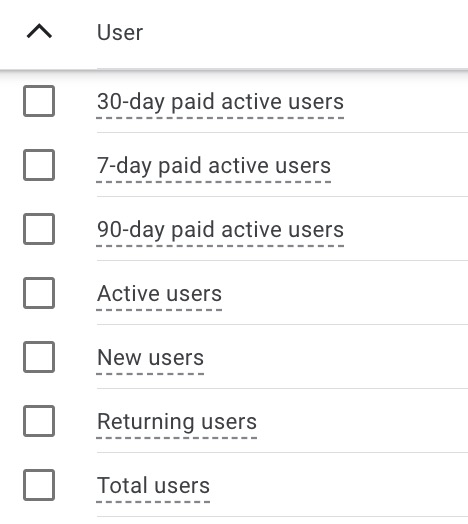Select the Active users checkbox

(39, 293)
